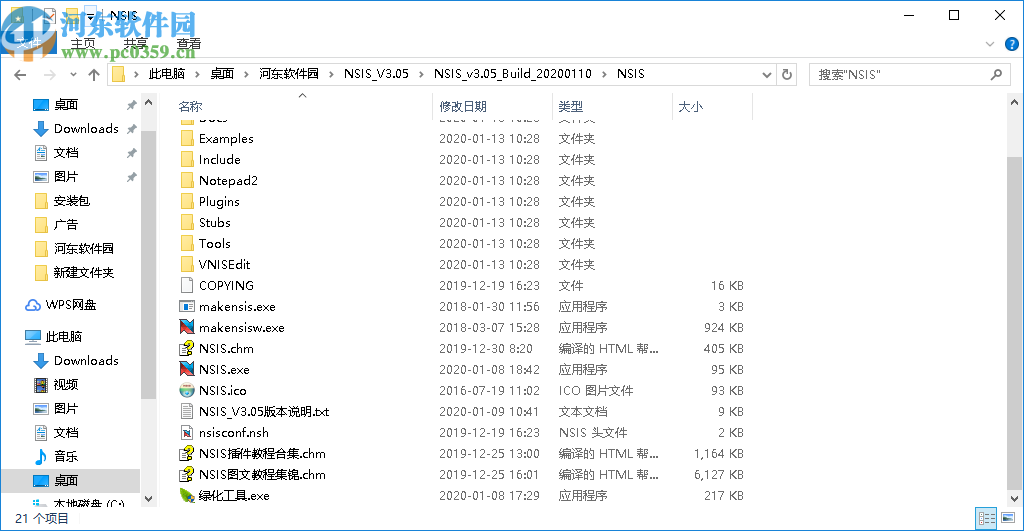The image size is (1024, 531).
Task: Navigate to 河东软件园 in the breadcrumb
Action: coord(289,74)
